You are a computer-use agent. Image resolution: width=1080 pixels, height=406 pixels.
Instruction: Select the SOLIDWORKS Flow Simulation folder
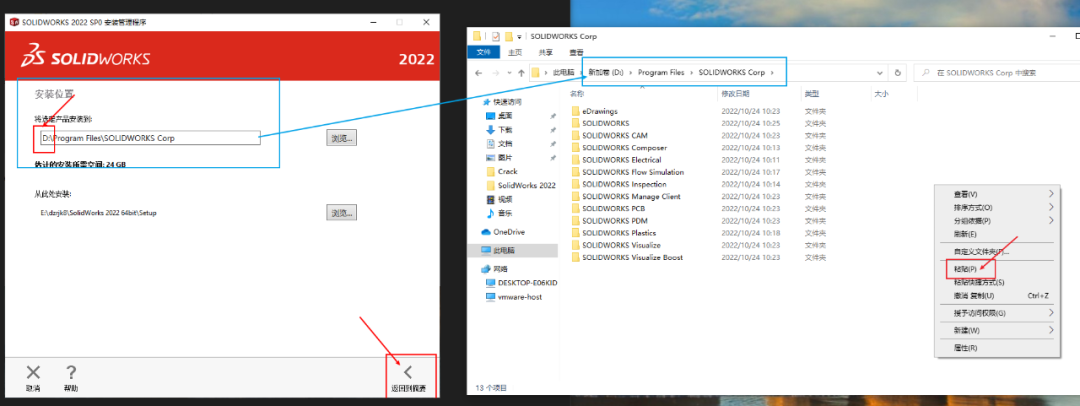click(x=628, y=172)
